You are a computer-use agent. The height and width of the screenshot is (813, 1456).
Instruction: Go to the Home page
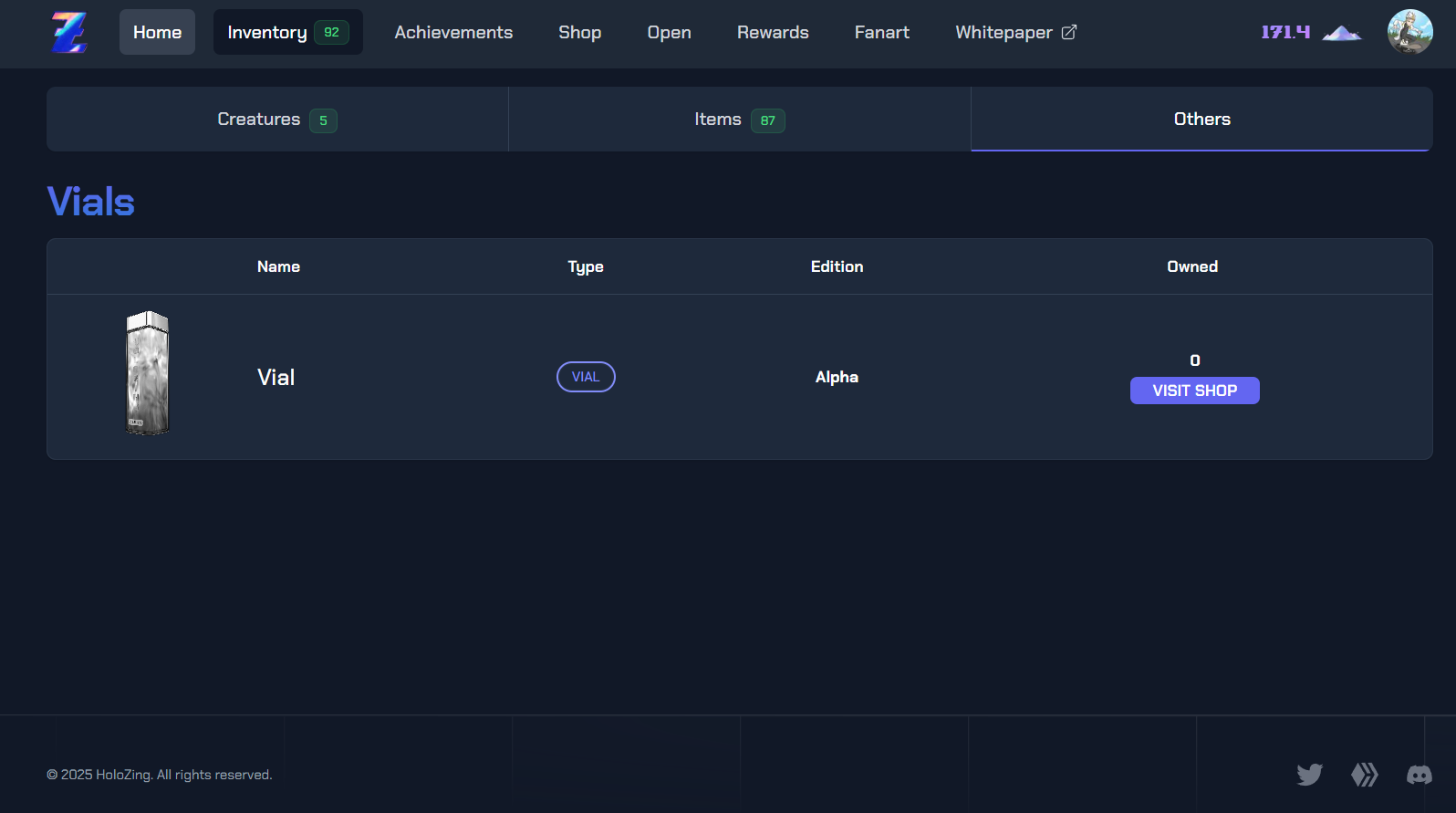pyautogui.click(x=157, y=33)
